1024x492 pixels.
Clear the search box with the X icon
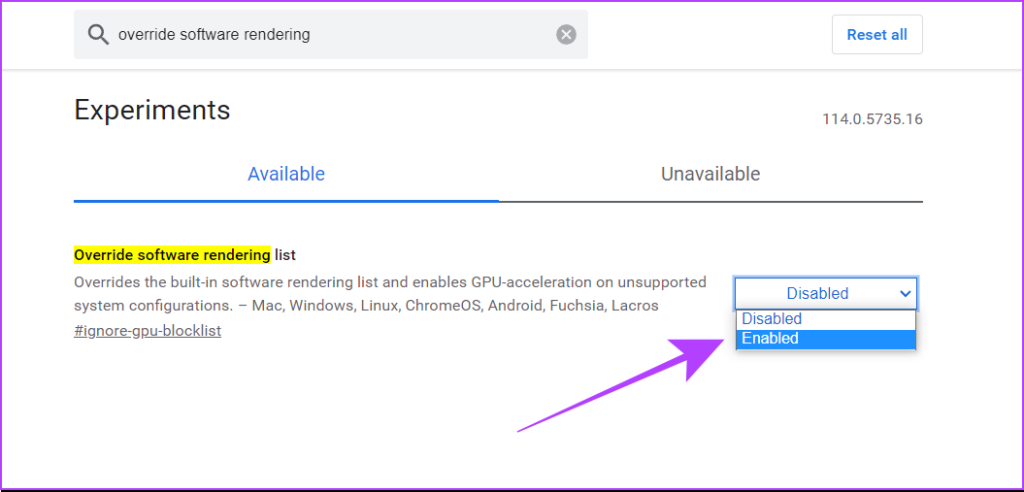tap(566, 35)
